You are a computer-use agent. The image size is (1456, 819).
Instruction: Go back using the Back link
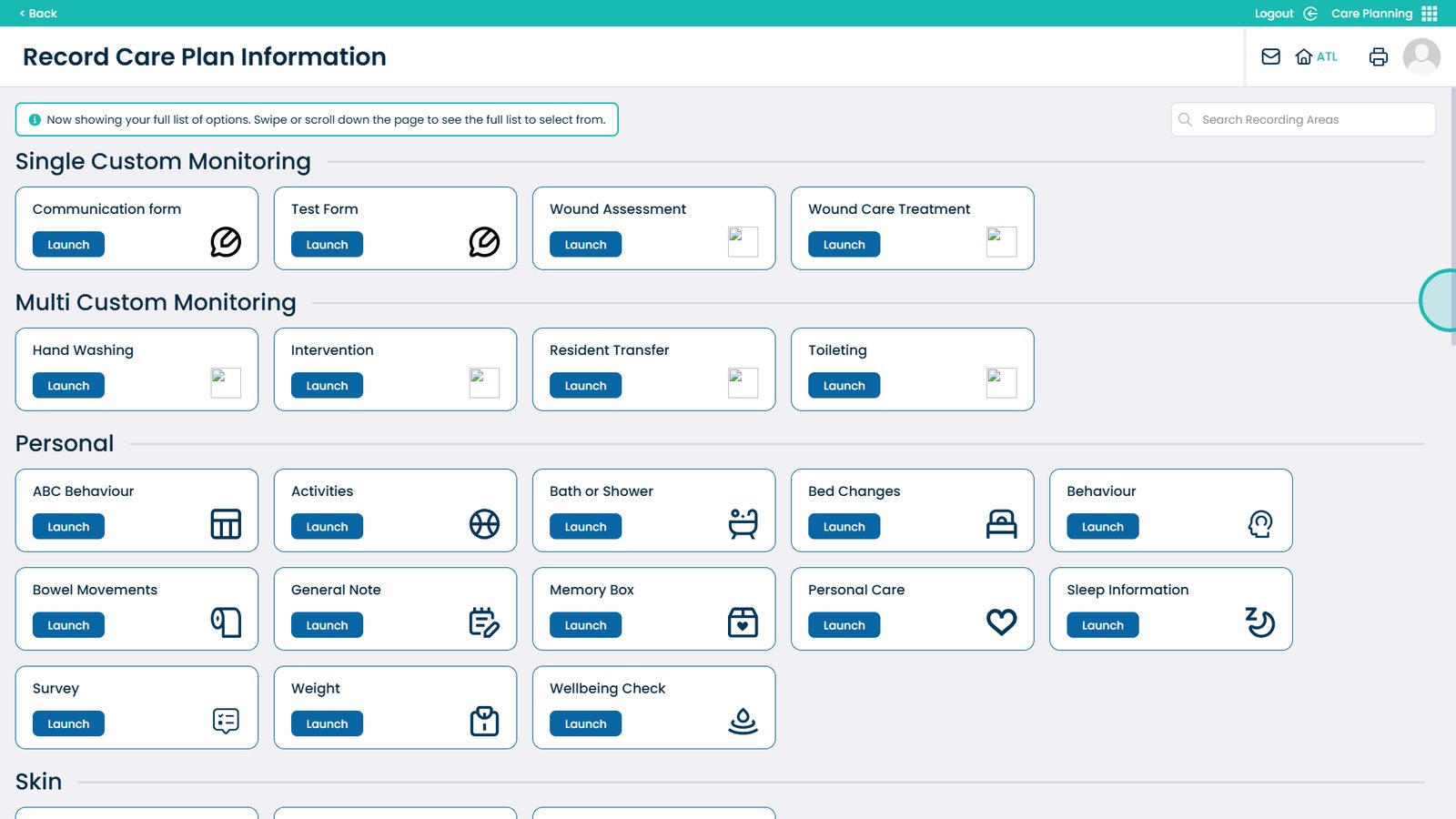coord(38,14)
